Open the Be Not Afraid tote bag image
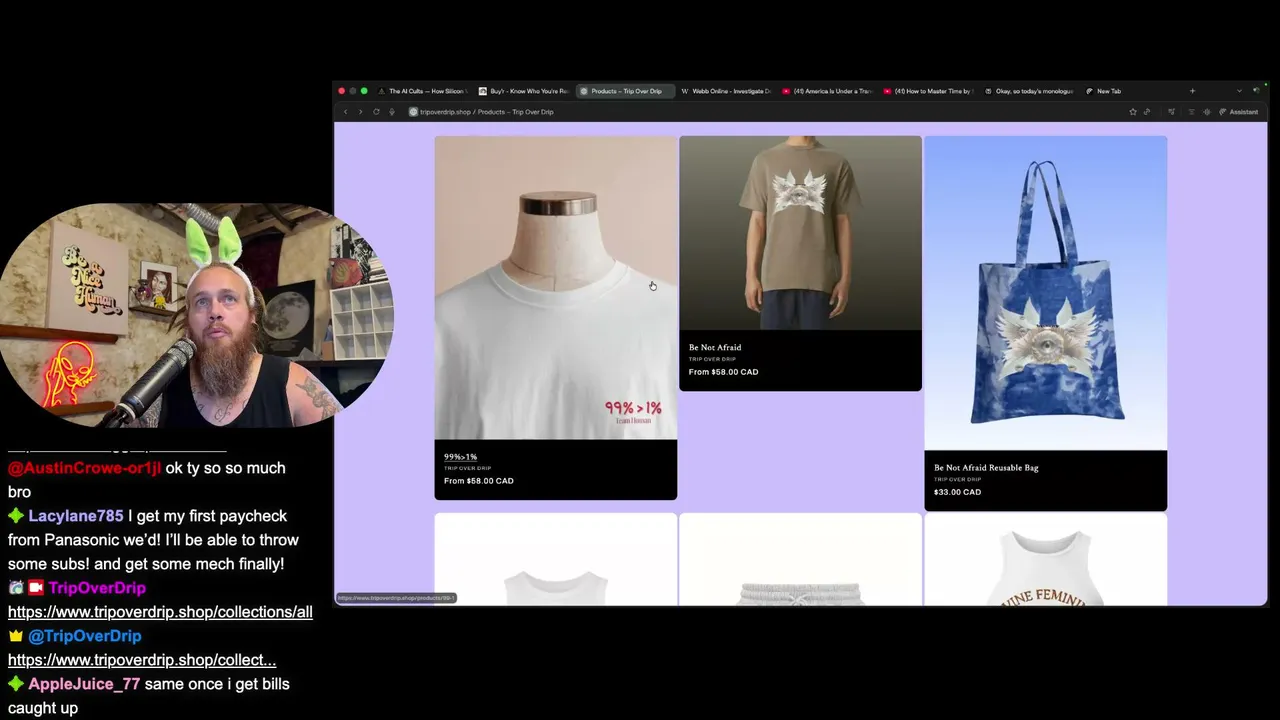1280x720 pixels. (x=1045, y=293)
